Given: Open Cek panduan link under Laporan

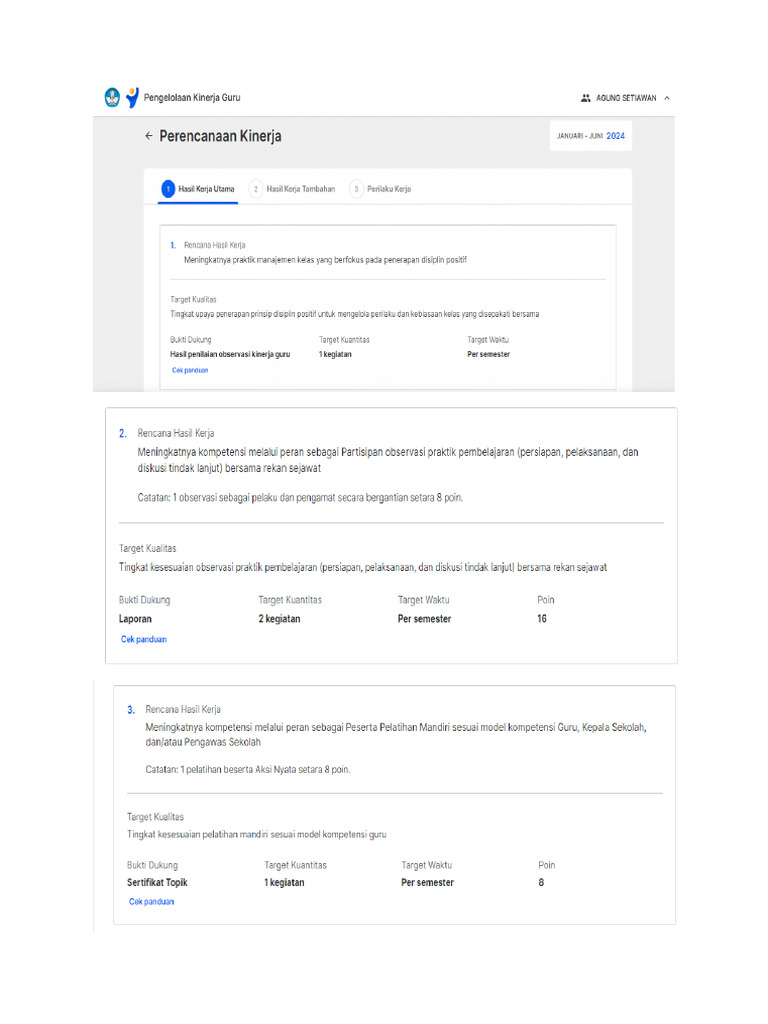Looking at the screenshot, I should (x=144, y=639).
